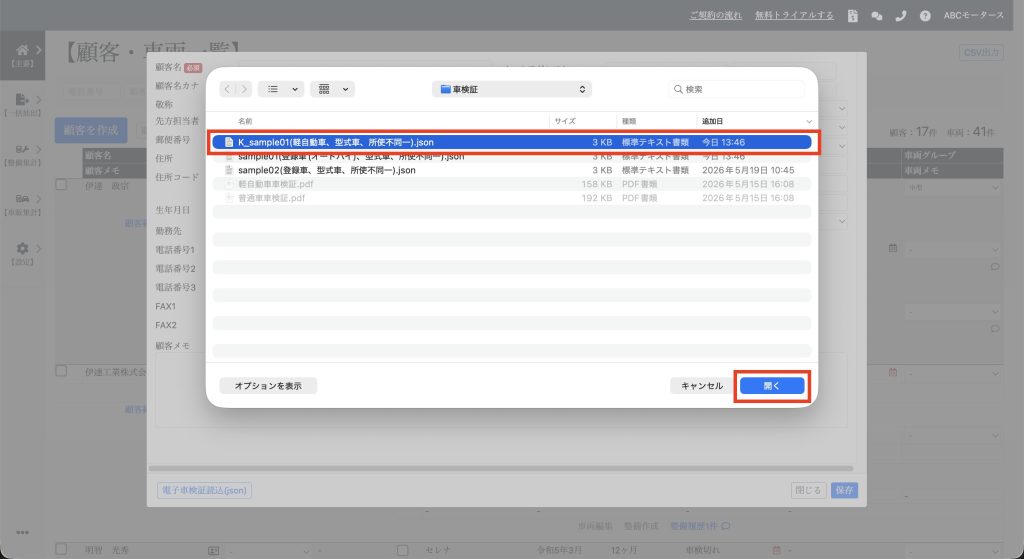The height and width of the screenshot is (559, 1024).
Task: Click オプションを表示 button
Action: point(268,386)
